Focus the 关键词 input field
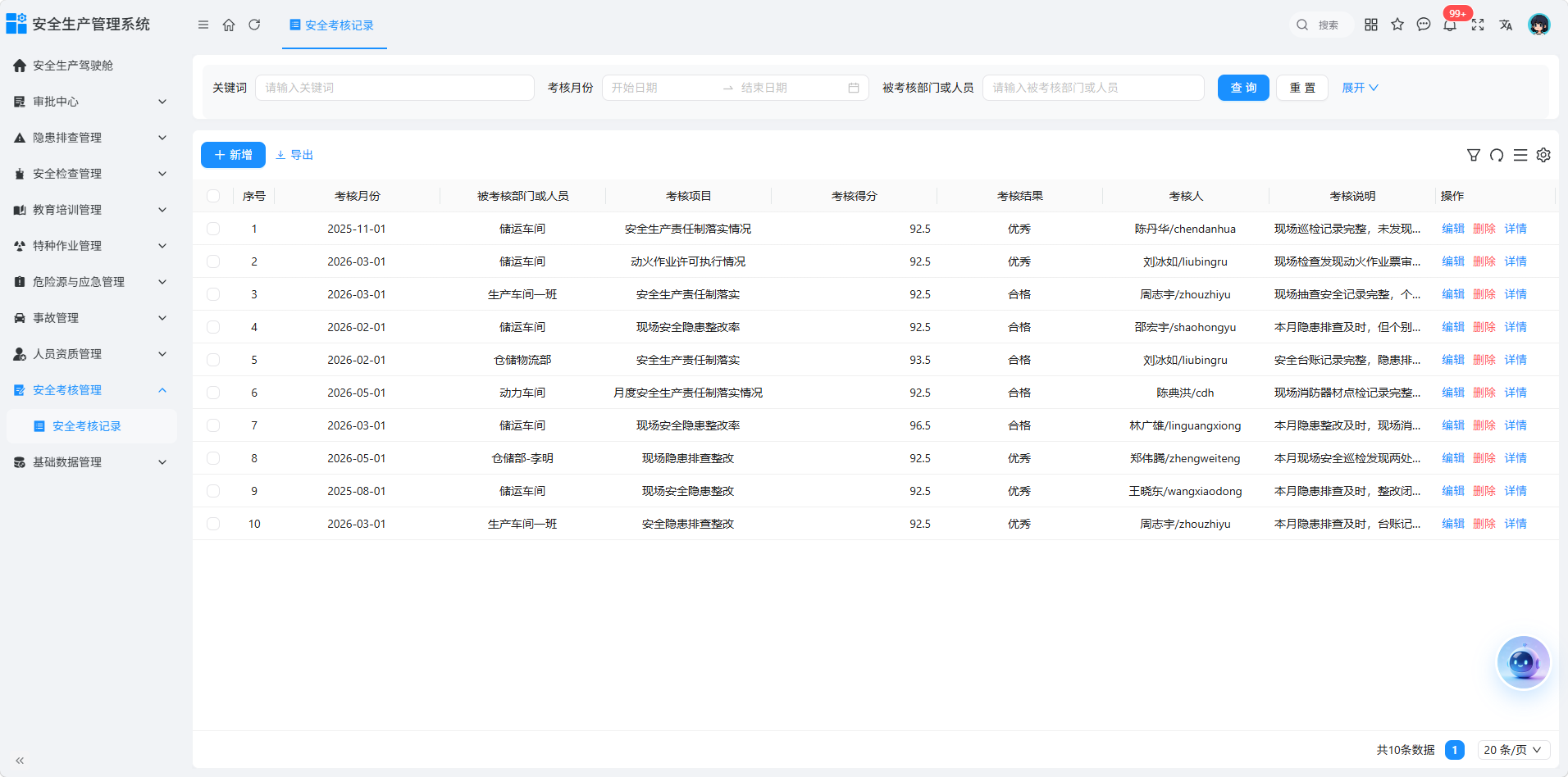This screenshot has width=1568, height=777. click(394, 88)
